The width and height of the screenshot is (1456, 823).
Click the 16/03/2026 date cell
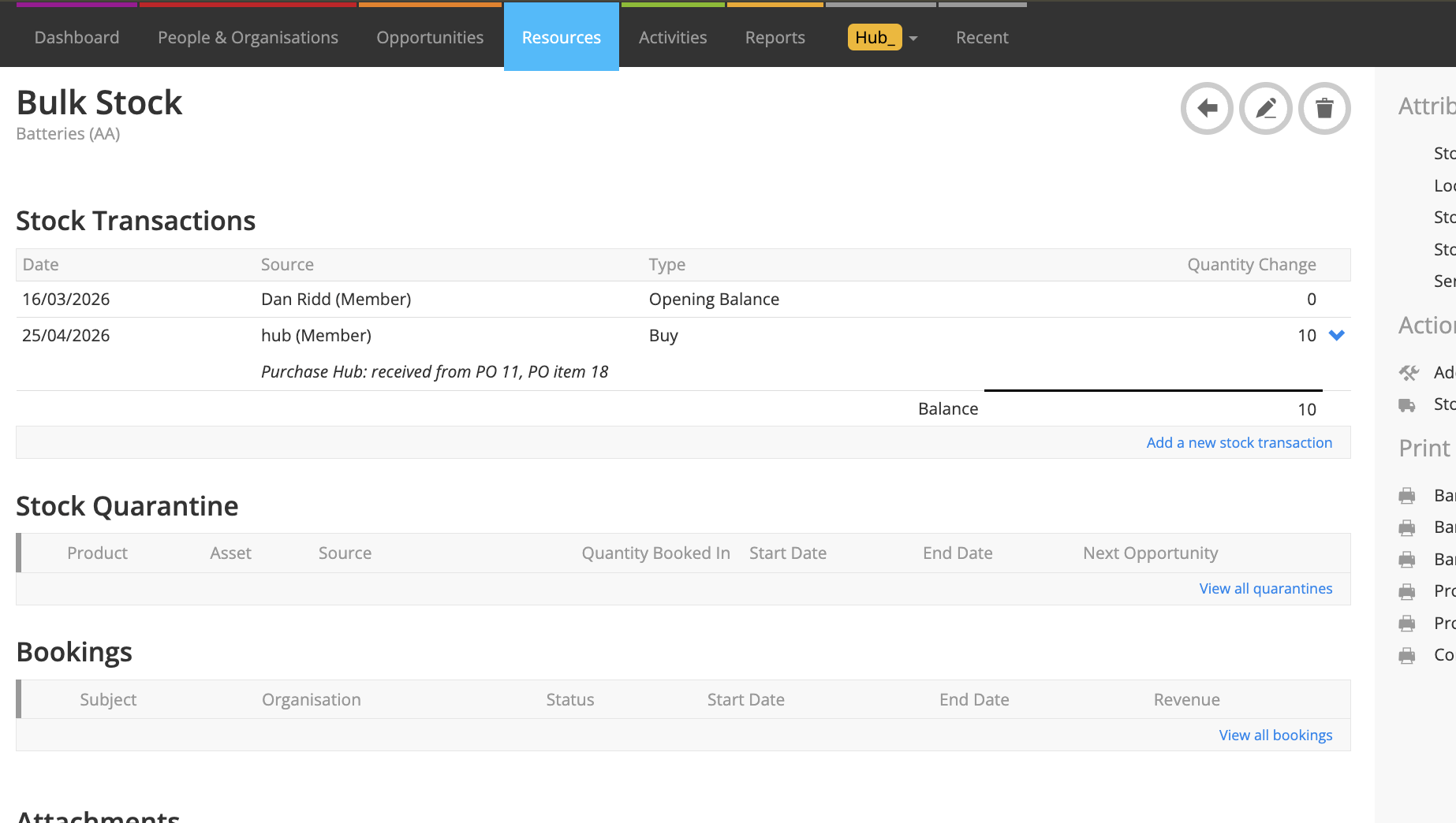(66, 299)
